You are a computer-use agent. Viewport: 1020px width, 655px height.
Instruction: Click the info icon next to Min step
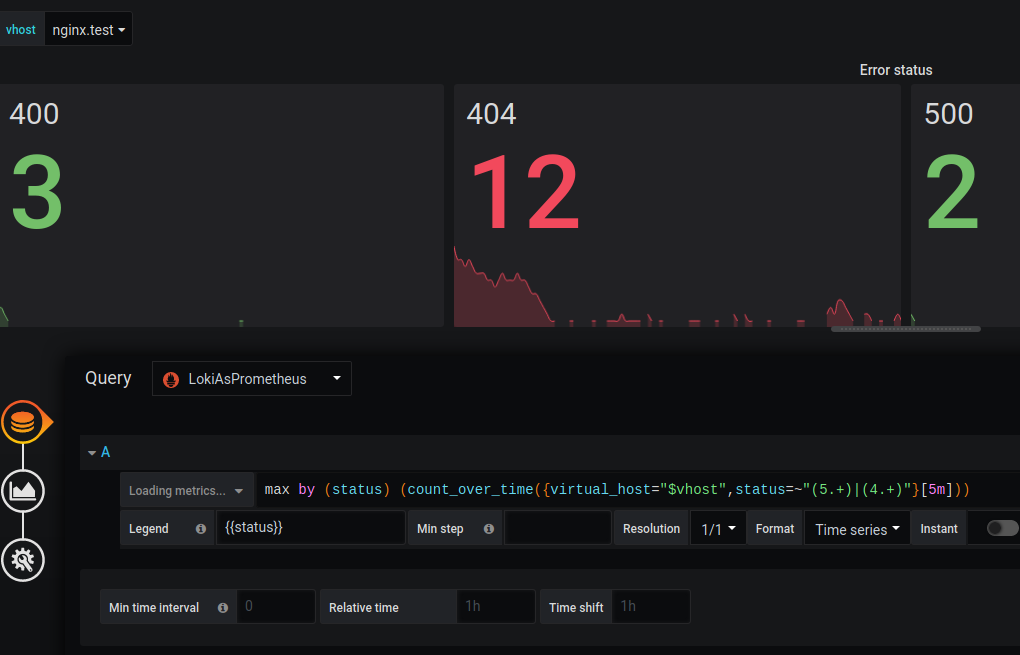pyautogui.click(x=489, y=529)
